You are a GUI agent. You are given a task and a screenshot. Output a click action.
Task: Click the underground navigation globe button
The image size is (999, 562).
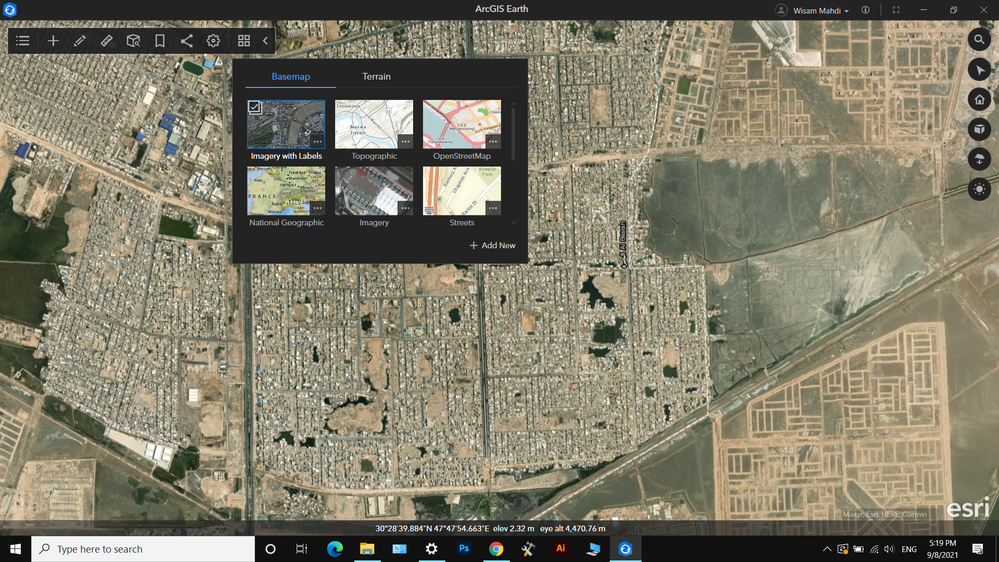point(979,159)
